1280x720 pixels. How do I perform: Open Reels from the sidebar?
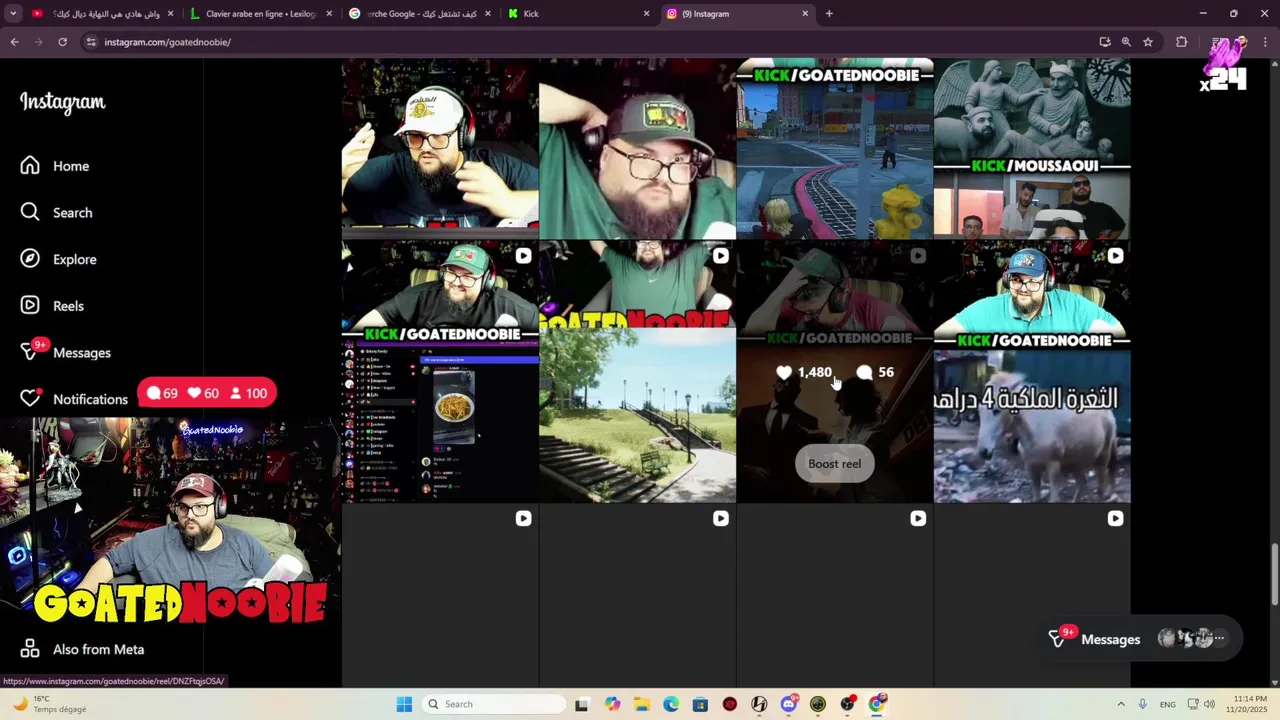[x=53, y=306]
